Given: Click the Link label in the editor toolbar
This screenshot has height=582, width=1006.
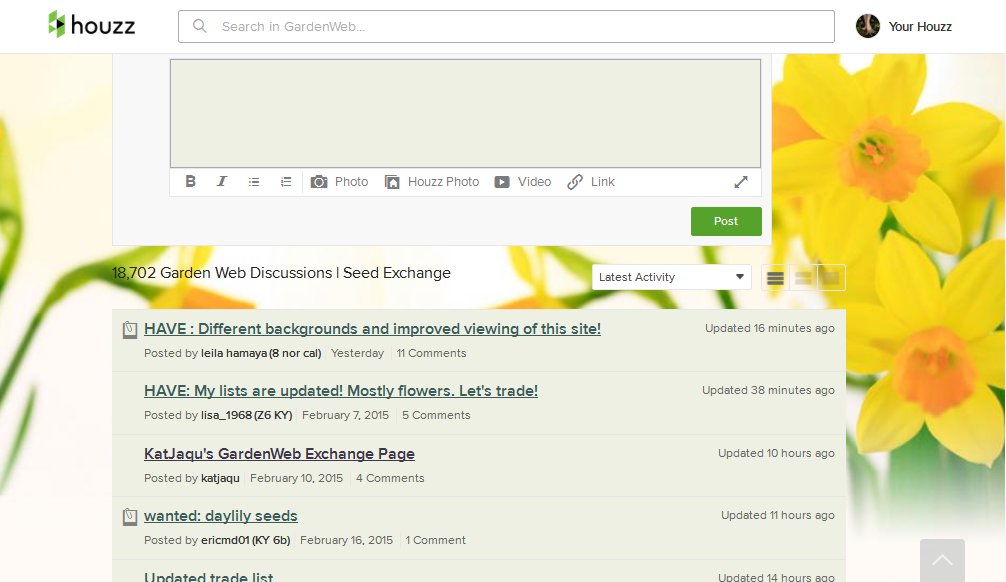Looking at the screenshot, I should pyautogui.click(x=602, y=182).
